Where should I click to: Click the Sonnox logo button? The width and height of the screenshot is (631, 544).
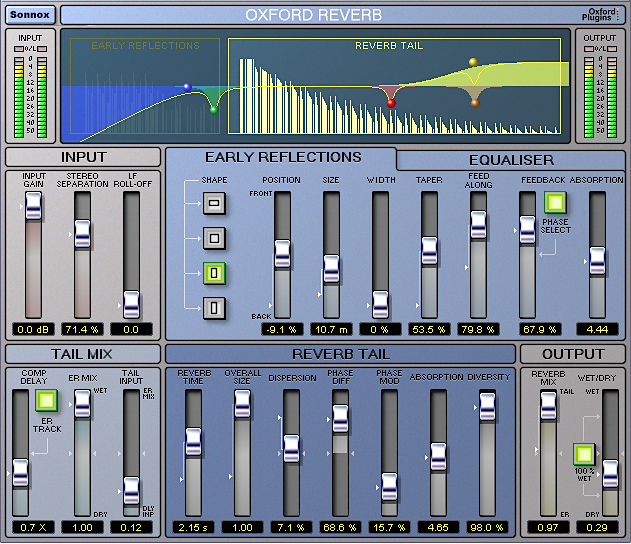[x=29, y=14]
